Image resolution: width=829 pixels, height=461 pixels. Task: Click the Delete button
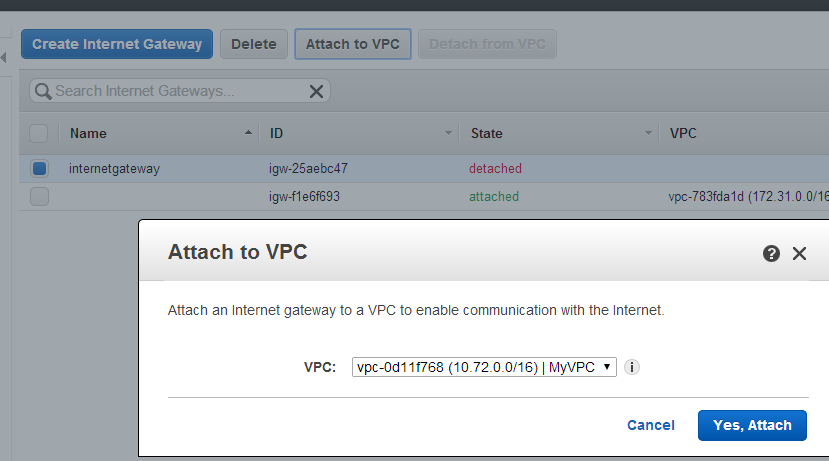pos(254,44)
